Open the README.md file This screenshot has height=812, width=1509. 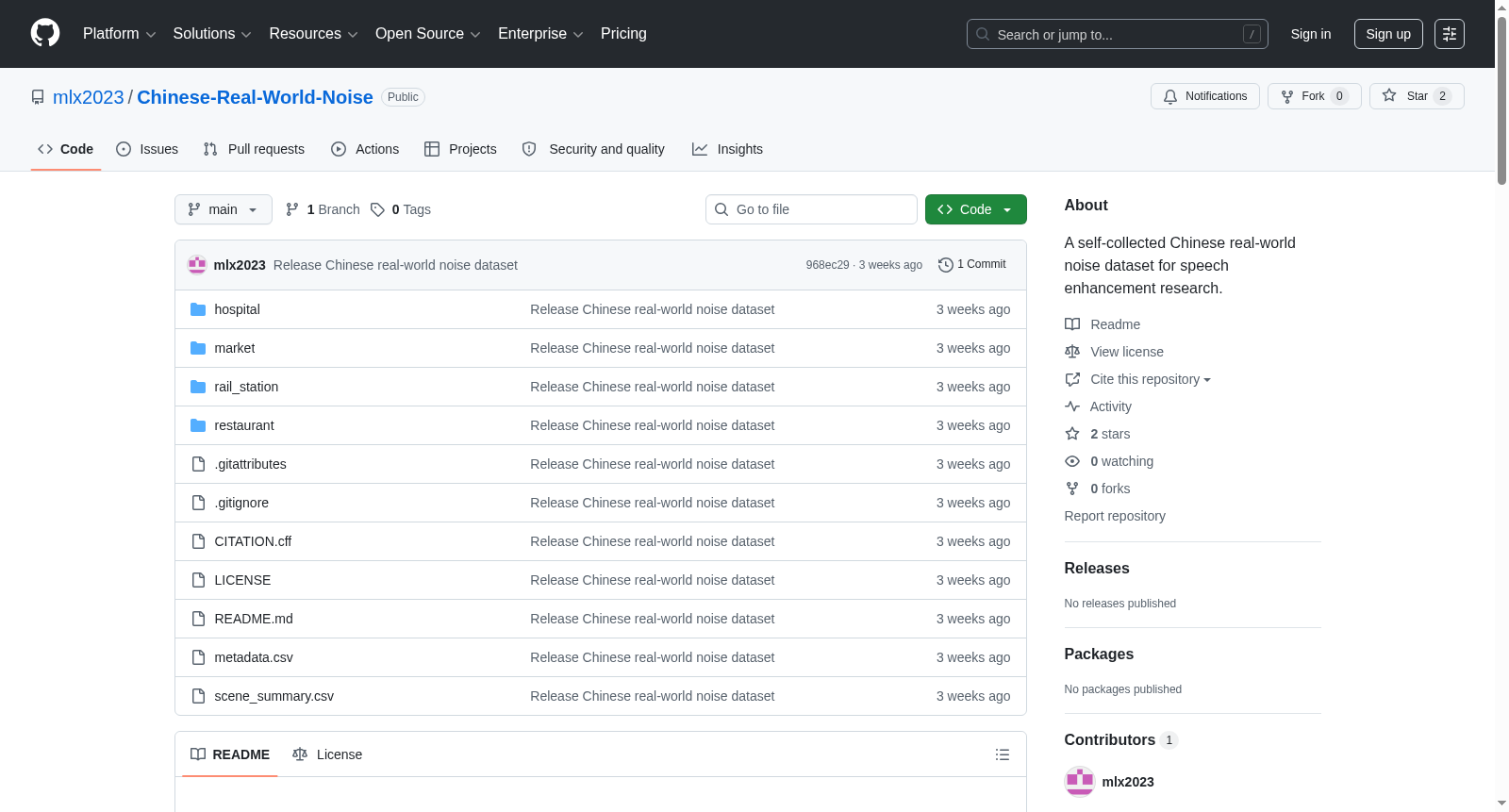point(254,619)
